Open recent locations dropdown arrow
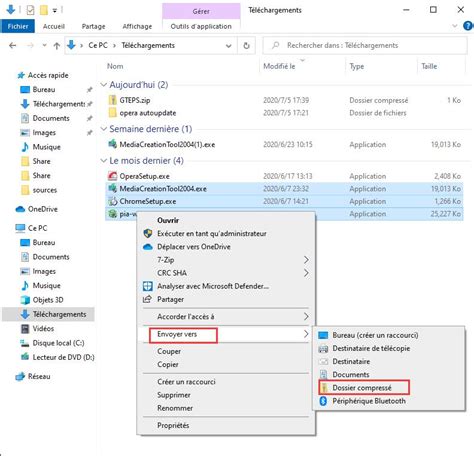Image resolution: width=474 pixels, height=456 pixels. (x=44, y=45)
